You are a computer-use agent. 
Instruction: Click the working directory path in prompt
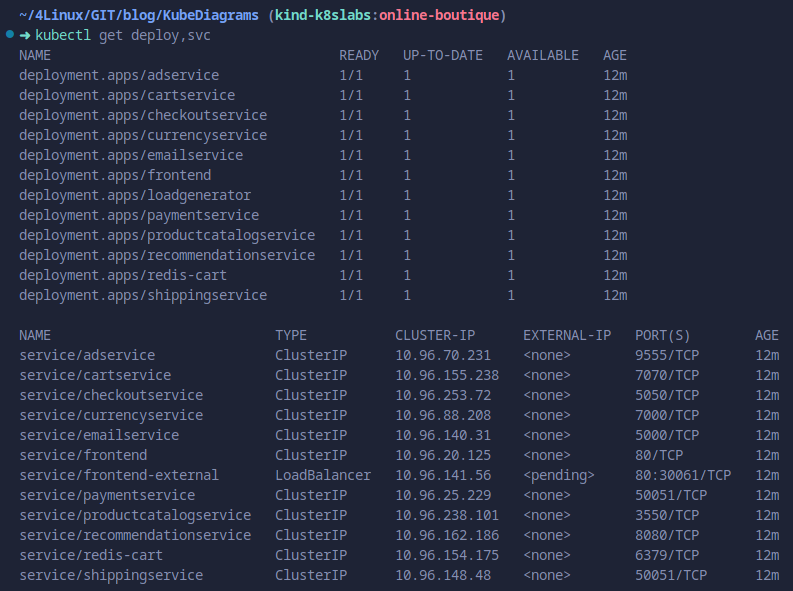click(140, 15)
